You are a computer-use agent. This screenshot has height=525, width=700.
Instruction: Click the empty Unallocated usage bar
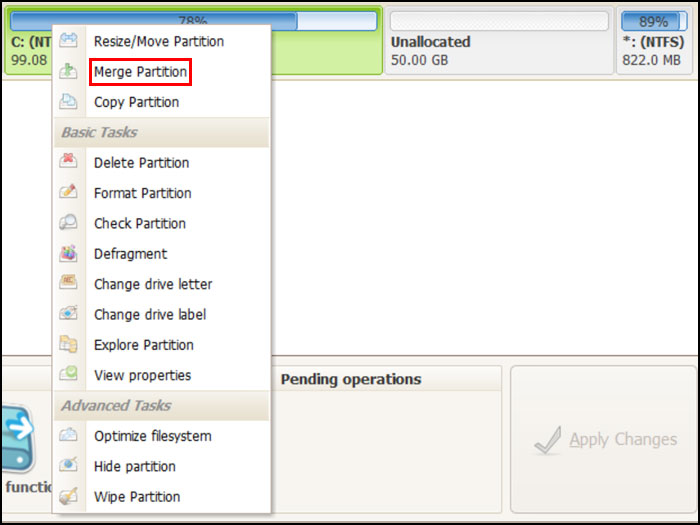(x=499, y=21)
